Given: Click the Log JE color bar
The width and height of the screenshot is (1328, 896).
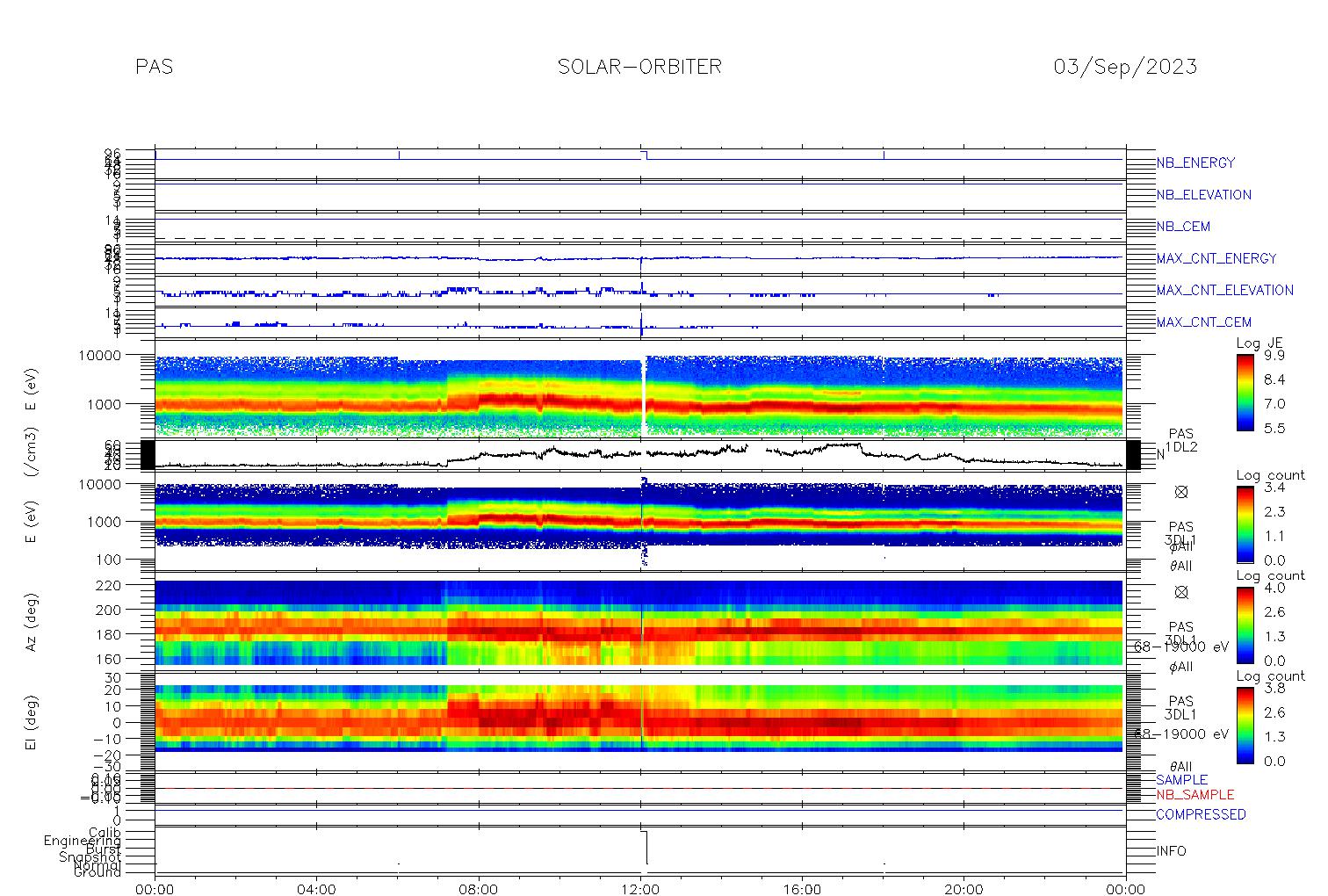Looking at the screenshot, I should [1245, 393].
